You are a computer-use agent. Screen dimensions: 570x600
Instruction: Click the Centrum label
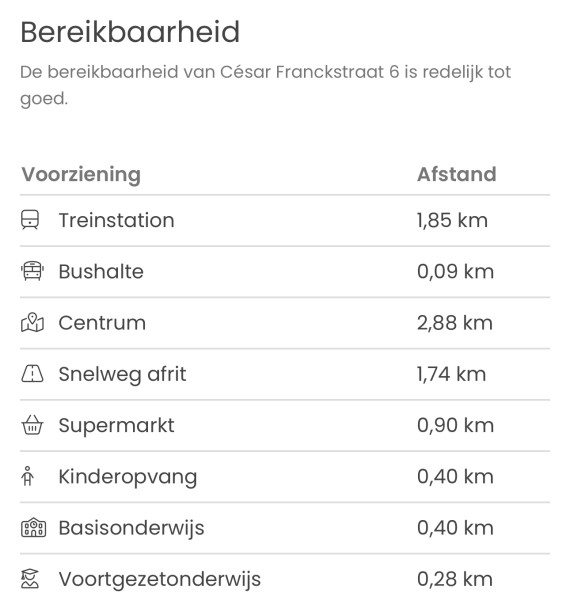tap(102, 323)
